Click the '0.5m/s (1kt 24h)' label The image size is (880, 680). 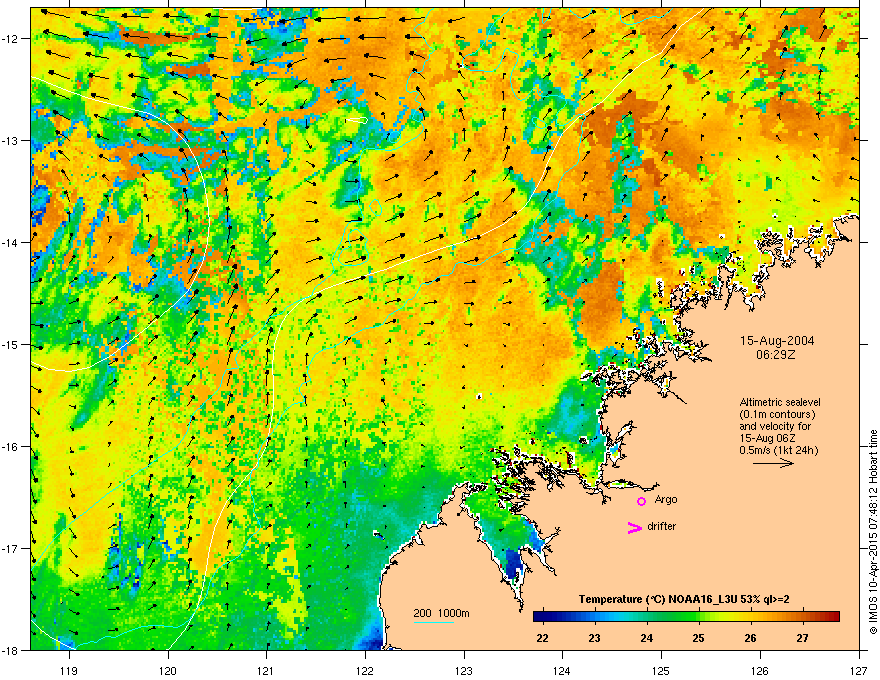pos(778,450)
